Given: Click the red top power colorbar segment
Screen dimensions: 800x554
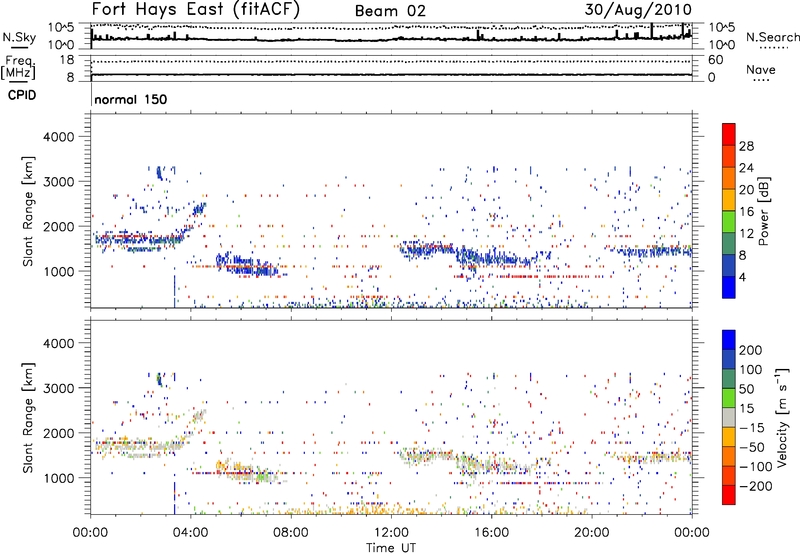Looking at the screenshot, I should [x=729, y=134].
